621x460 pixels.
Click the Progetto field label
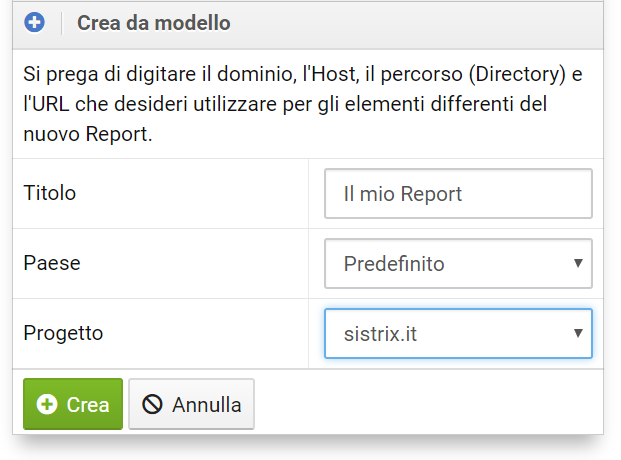pos(63,333)
